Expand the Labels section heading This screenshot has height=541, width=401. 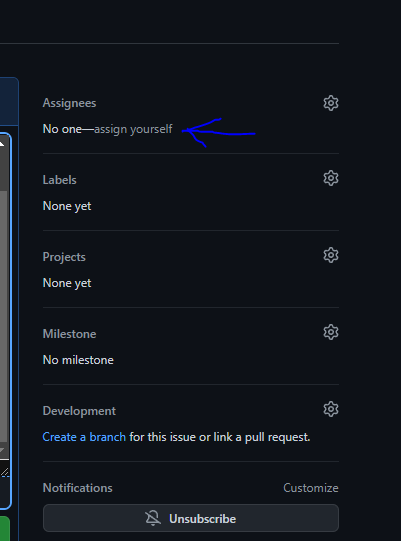click(x=59, y=180)
